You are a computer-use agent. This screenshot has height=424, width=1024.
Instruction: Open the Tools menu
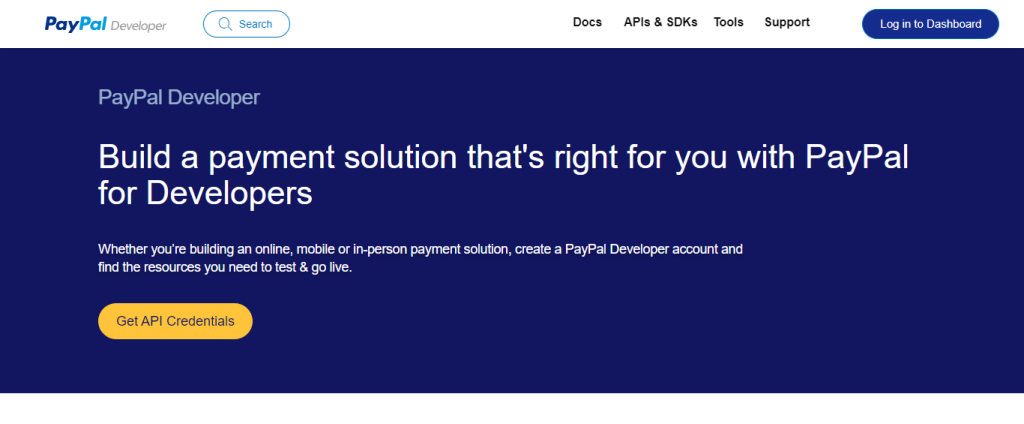tap(728, 22)
